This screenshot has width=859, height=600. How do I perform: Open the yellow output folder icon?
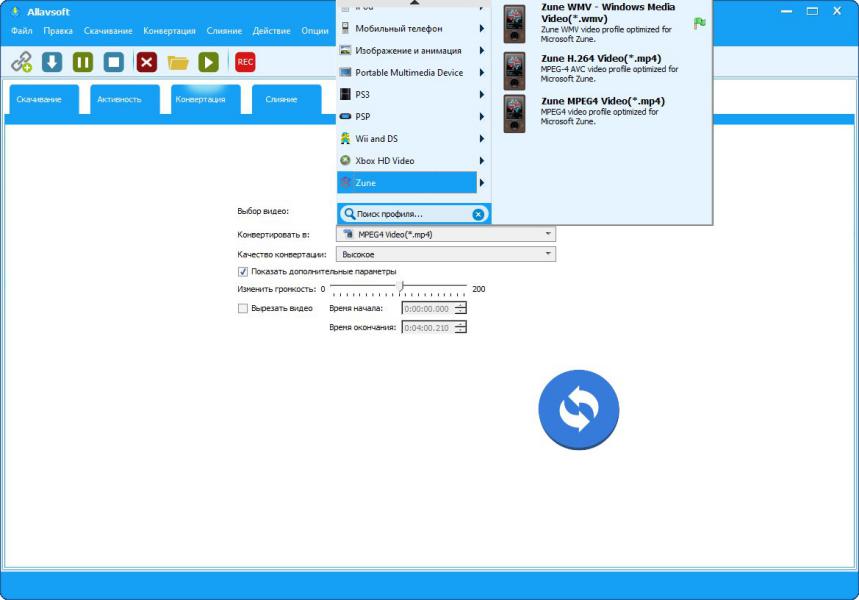(177, 62)
